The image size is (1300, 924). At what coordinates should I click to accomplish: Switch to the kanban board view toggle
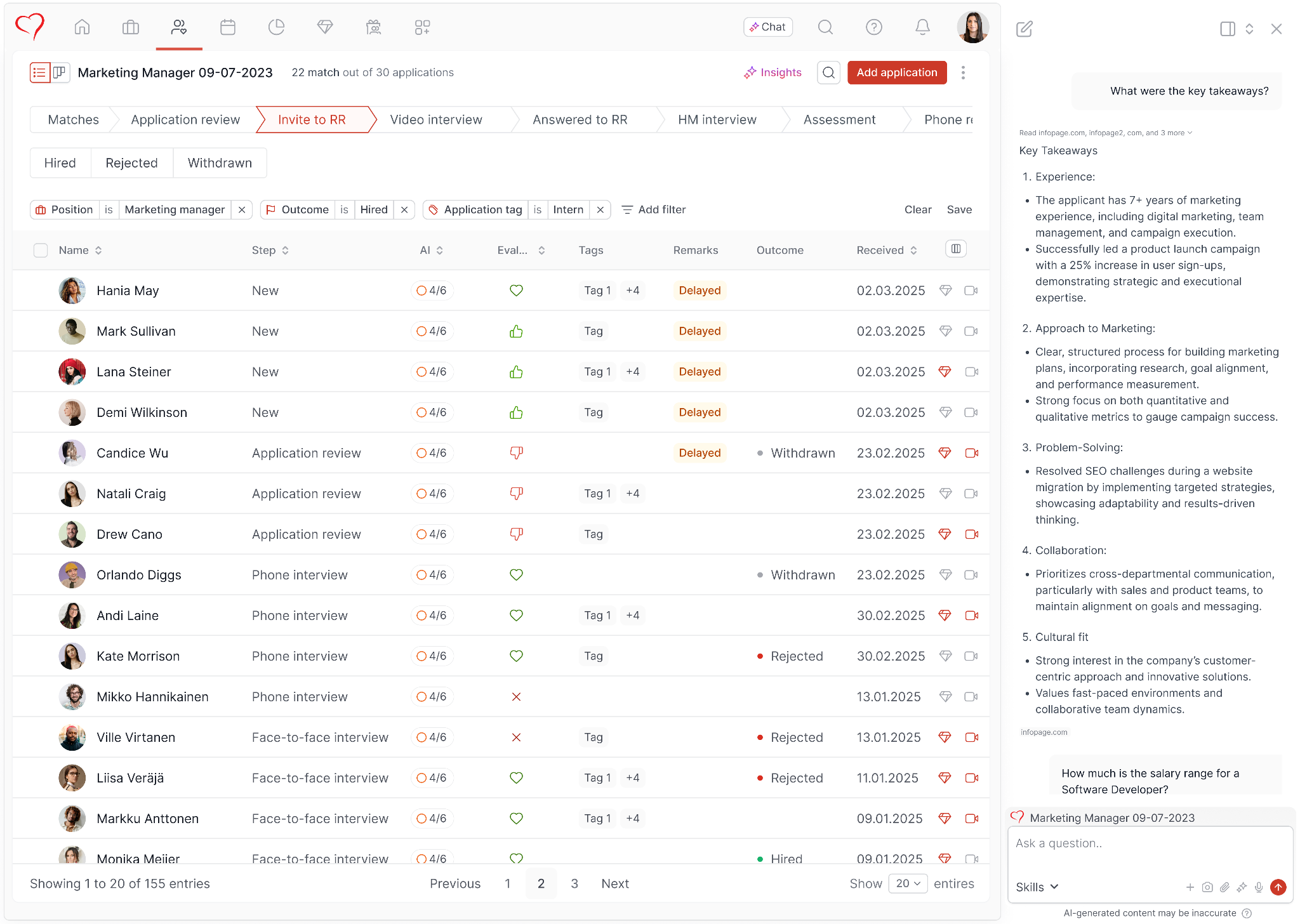click(x=60, y=72)
